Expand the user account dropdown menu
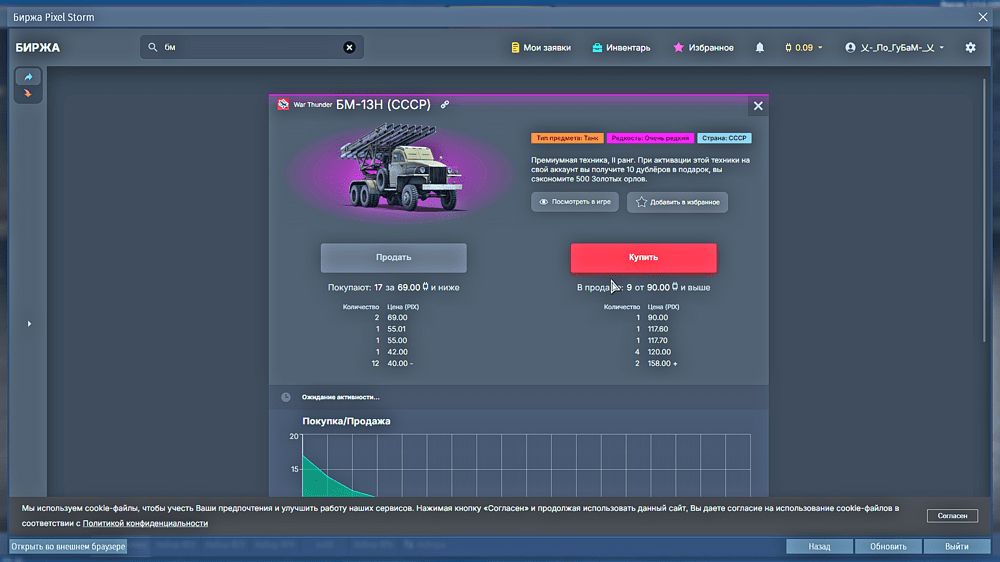 coord(894,48)
